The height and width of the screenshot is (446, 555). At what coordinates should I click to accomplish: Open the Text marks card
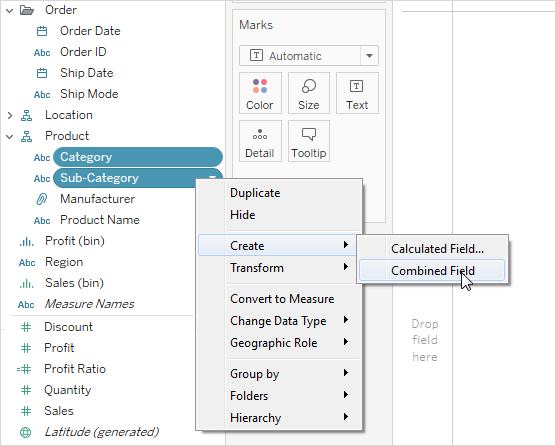click(357, 93)
